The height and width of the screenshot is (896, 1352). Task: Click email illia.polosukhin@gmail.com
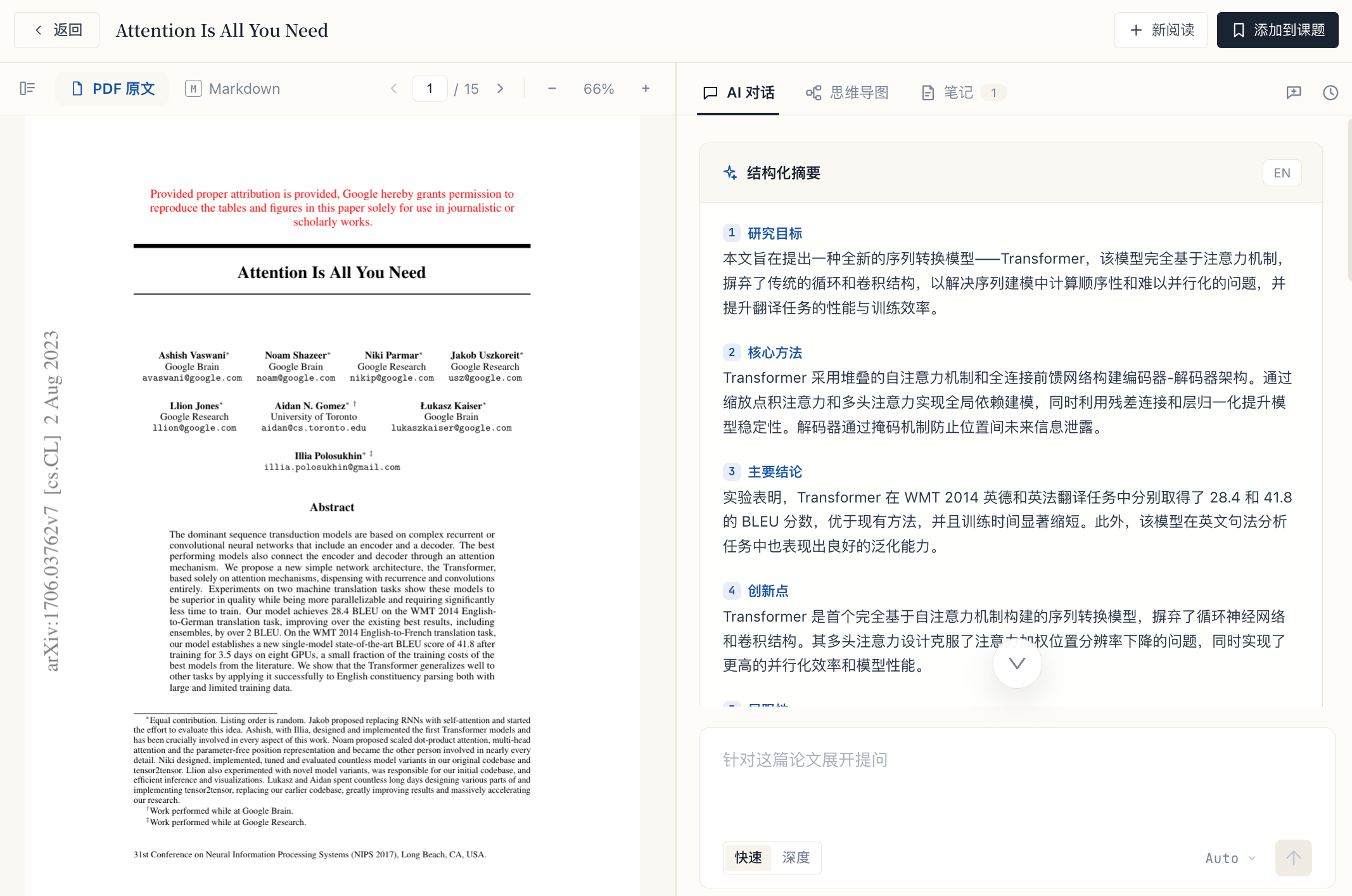click(x=332, y=467)
